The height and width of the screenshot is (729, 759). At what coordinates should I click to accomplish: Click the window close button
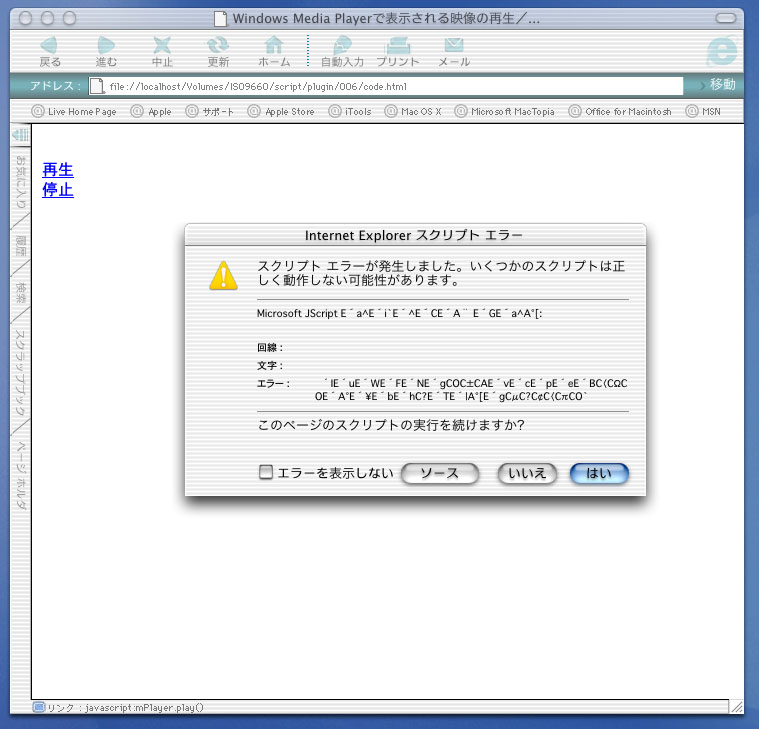[x=25, y=18]
